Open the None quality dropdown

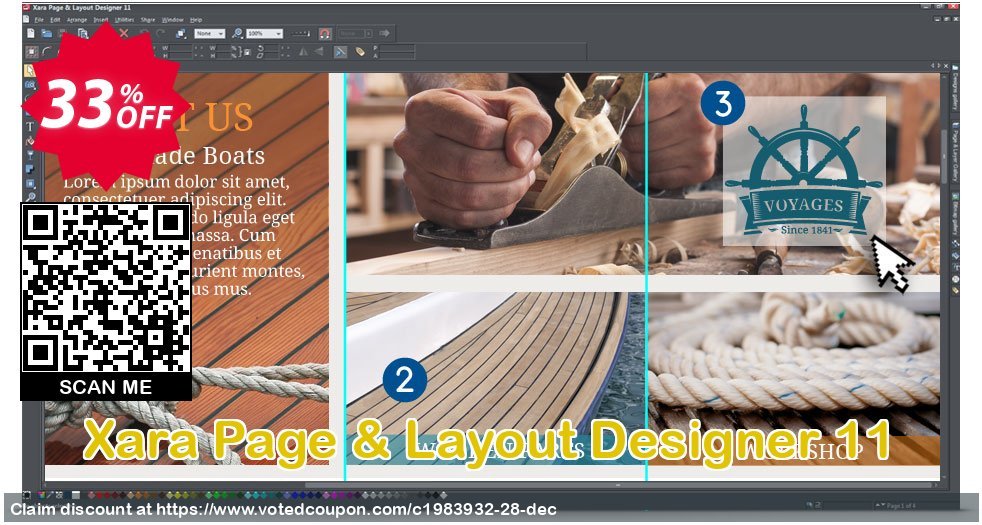[209, 33]
